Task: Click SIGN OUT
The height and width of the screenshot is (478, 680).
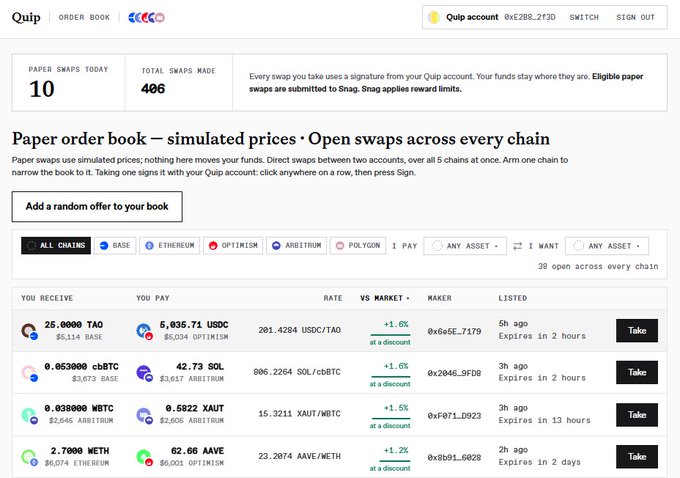Action: pyautogui.click(x=635, y=17)
